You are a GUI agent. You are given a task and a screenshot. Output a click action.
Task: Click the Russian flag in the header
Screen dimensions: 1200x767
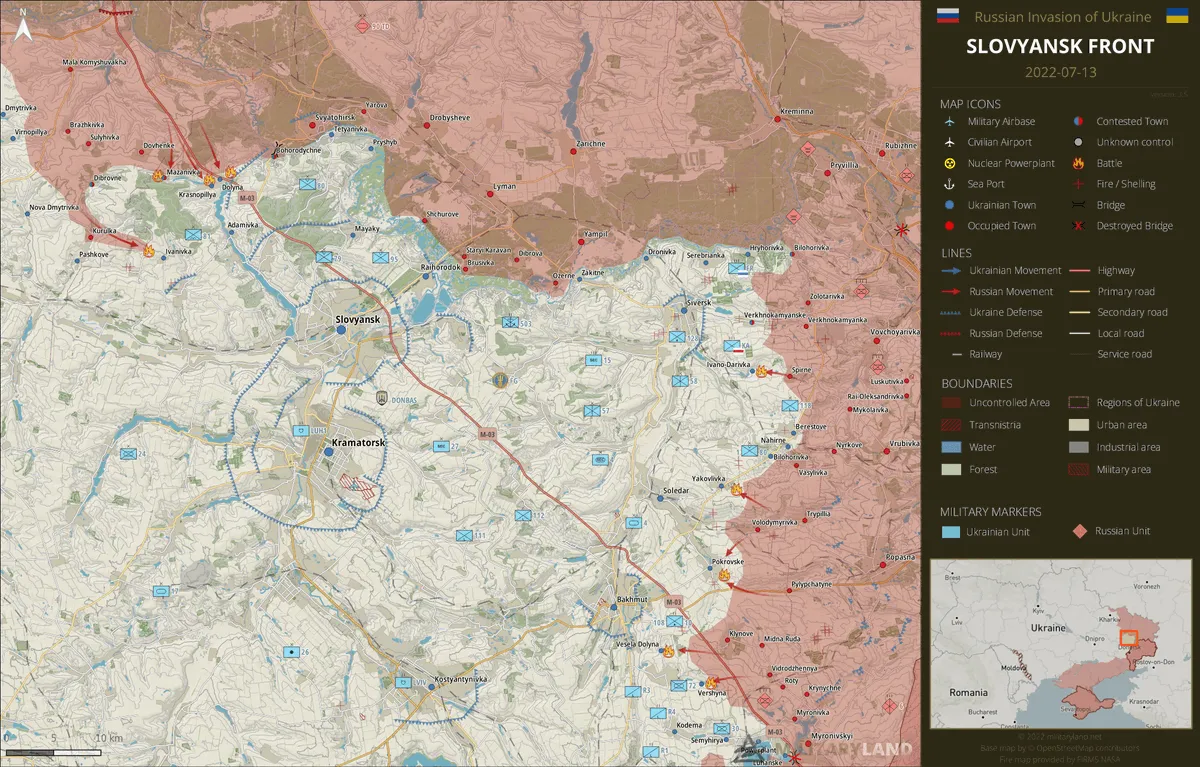947,16
